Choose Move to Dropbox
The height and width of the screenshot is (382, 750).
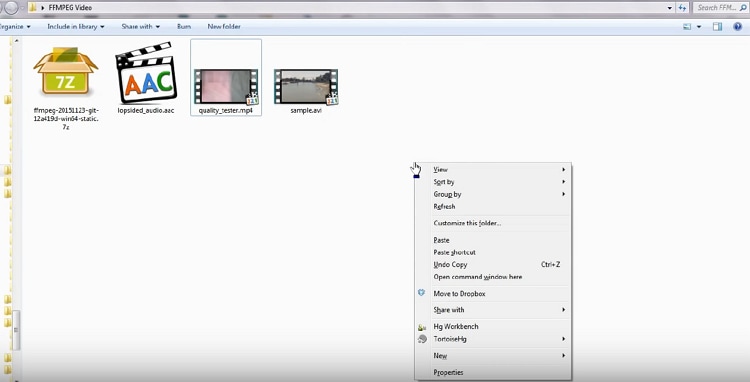click(x=493, y=294)
